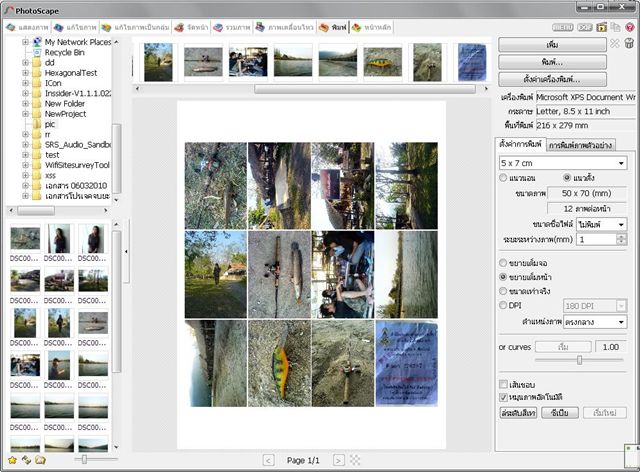Click the yellow folder icon in the top-right toolbar
This screenshot has height=472, width=640.
click(602, 27)
